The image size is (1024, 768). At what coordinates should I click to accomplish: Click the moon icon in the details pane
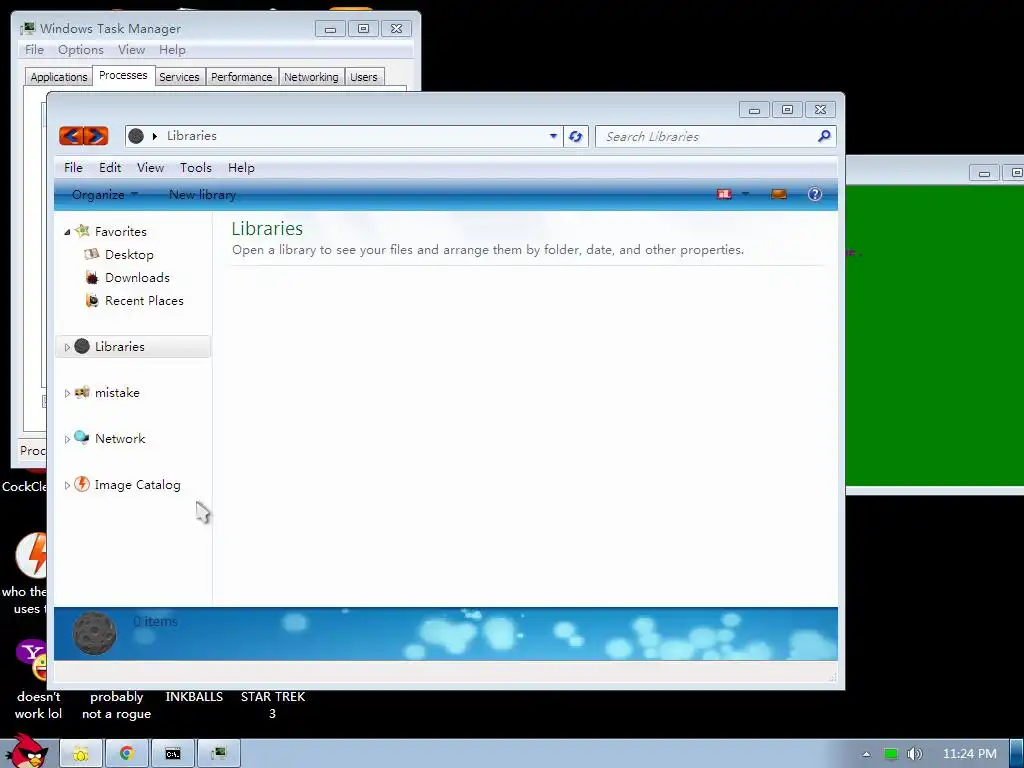95,633
